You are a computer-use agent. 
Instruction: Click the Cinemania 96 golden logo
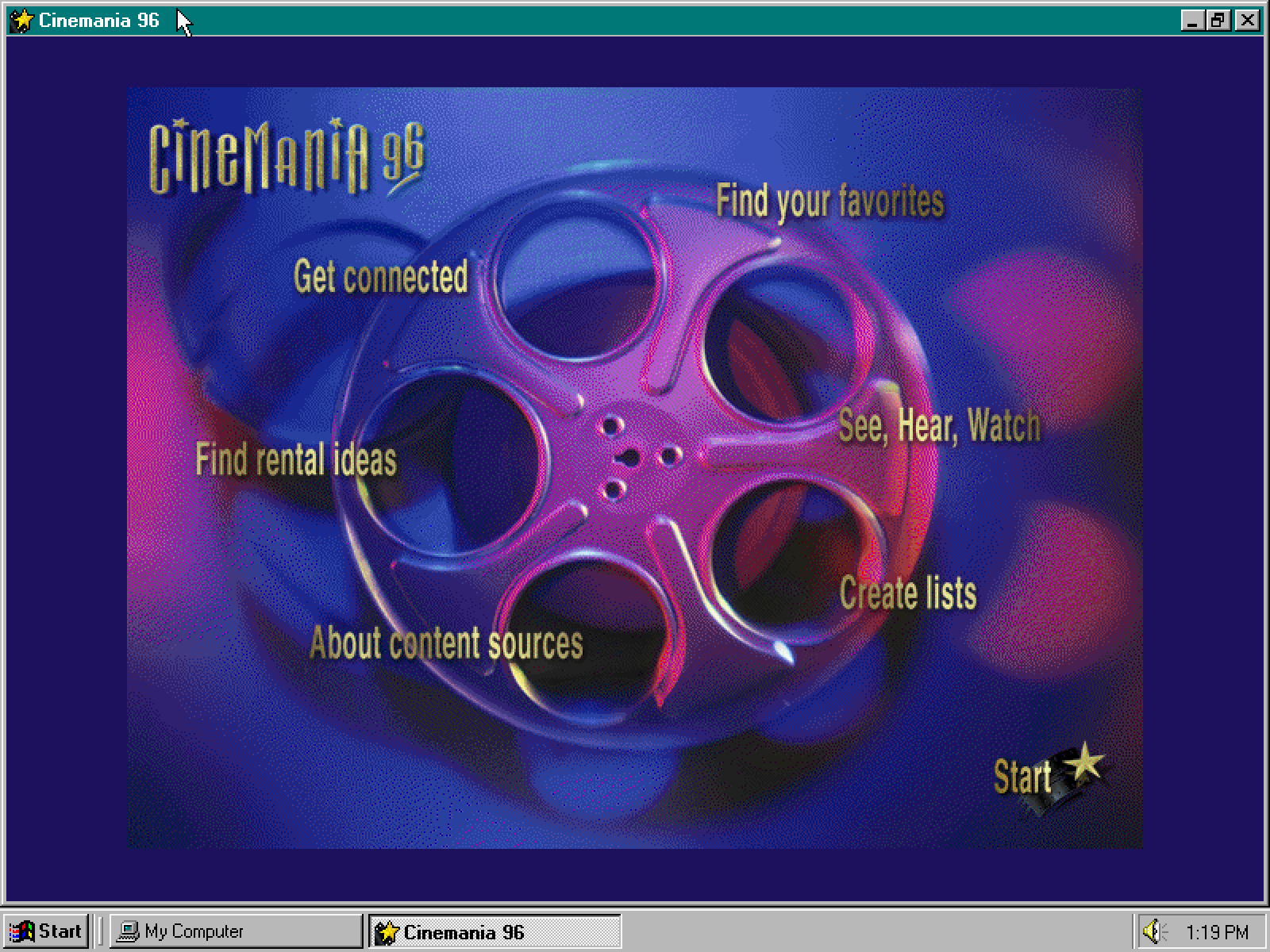pyautogui.click(x=287, y=157)
